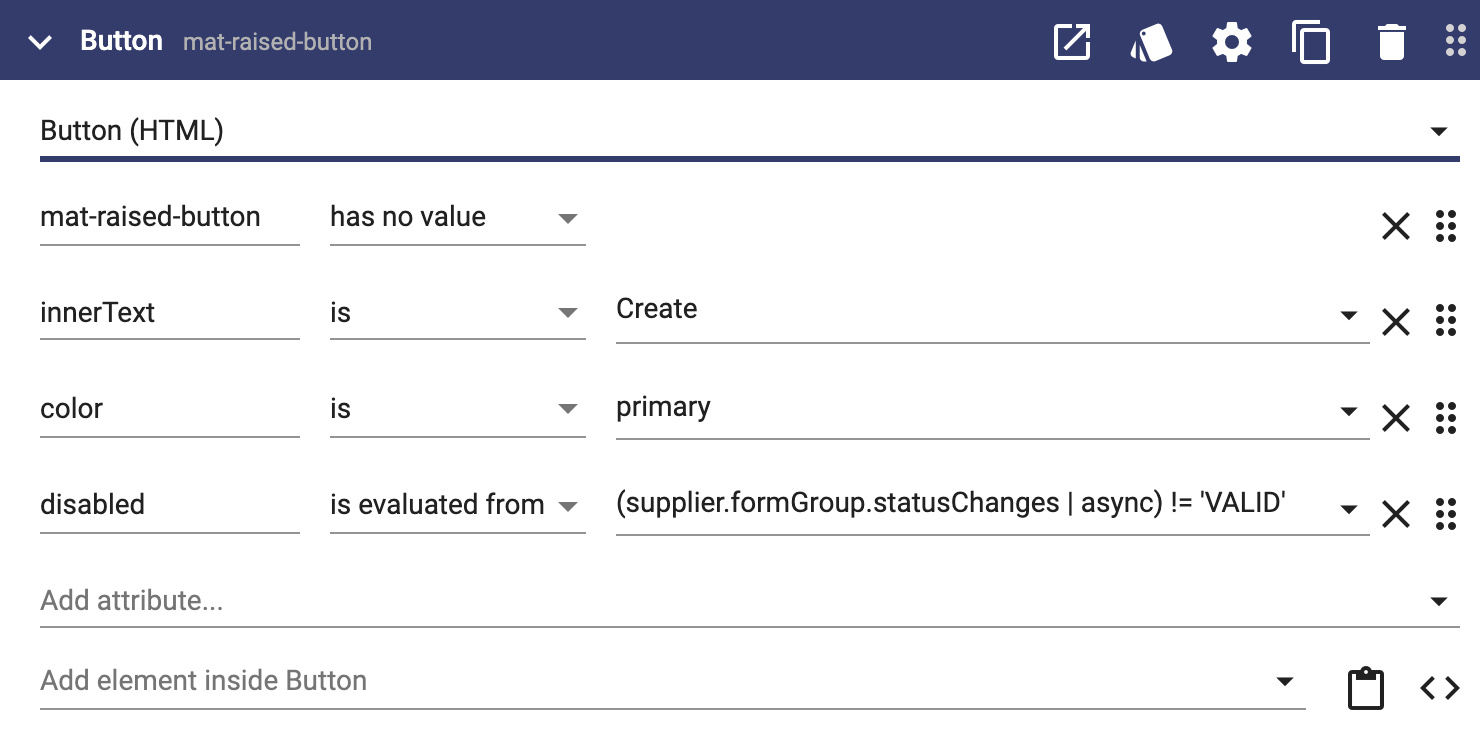Click the Button header title text
Viewport: 1480px width, 736px height.
pyautogui.click(x=121, y=41)
